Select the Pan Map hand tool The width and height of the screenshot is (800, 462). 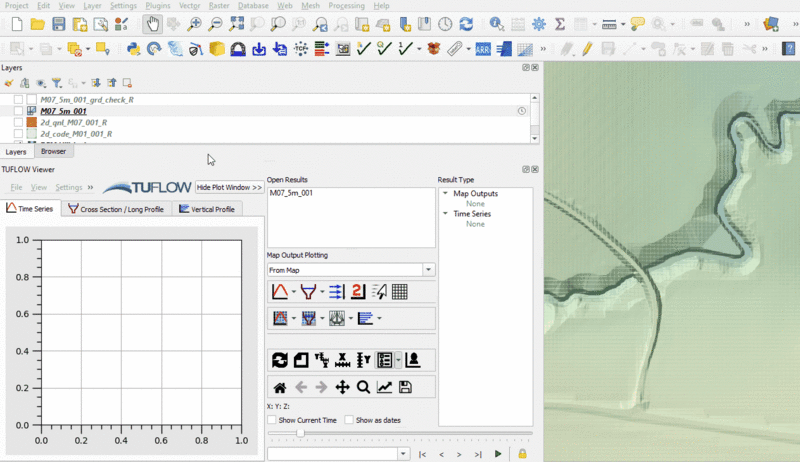pos(151,24)
